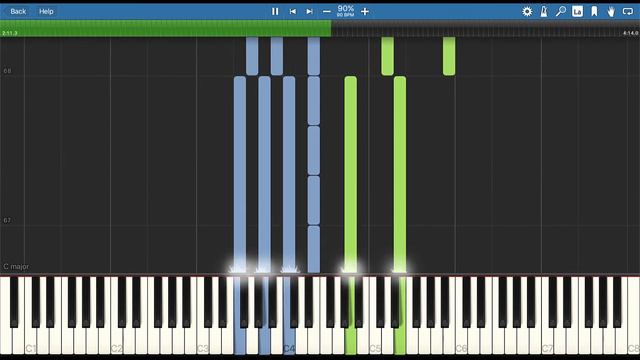Open the Help menu
The height and width of the screenshot is (360, 640).
tap(46, 11)
